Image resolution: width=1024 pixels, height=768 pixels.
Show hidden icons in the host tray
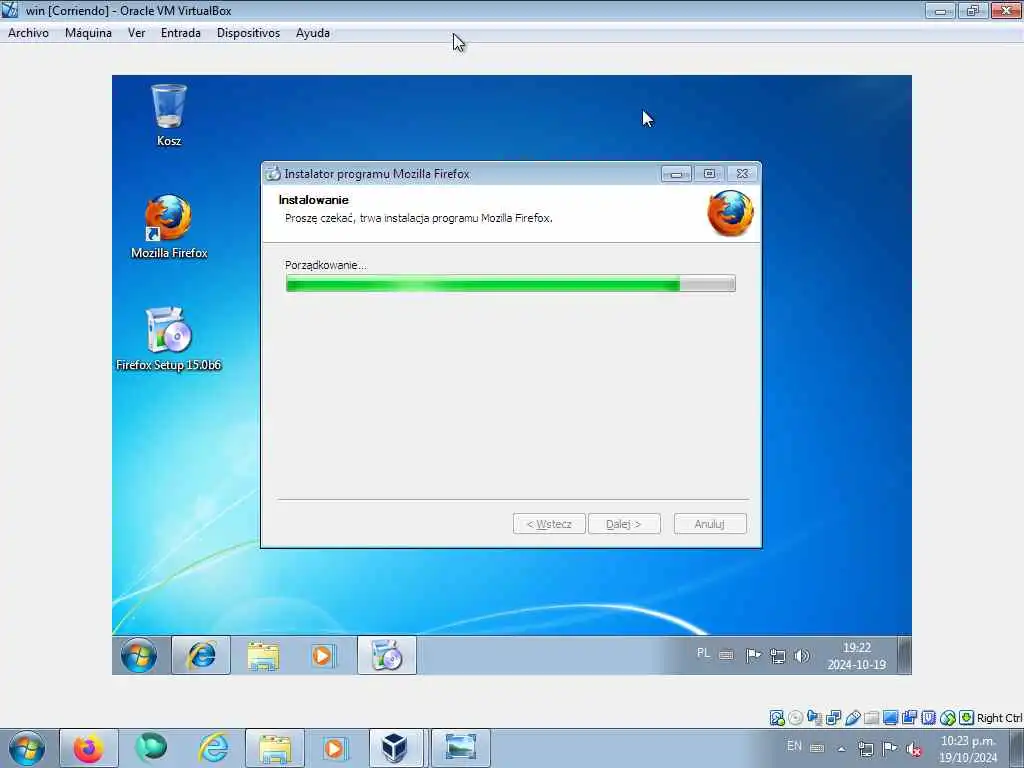point(842,749)
